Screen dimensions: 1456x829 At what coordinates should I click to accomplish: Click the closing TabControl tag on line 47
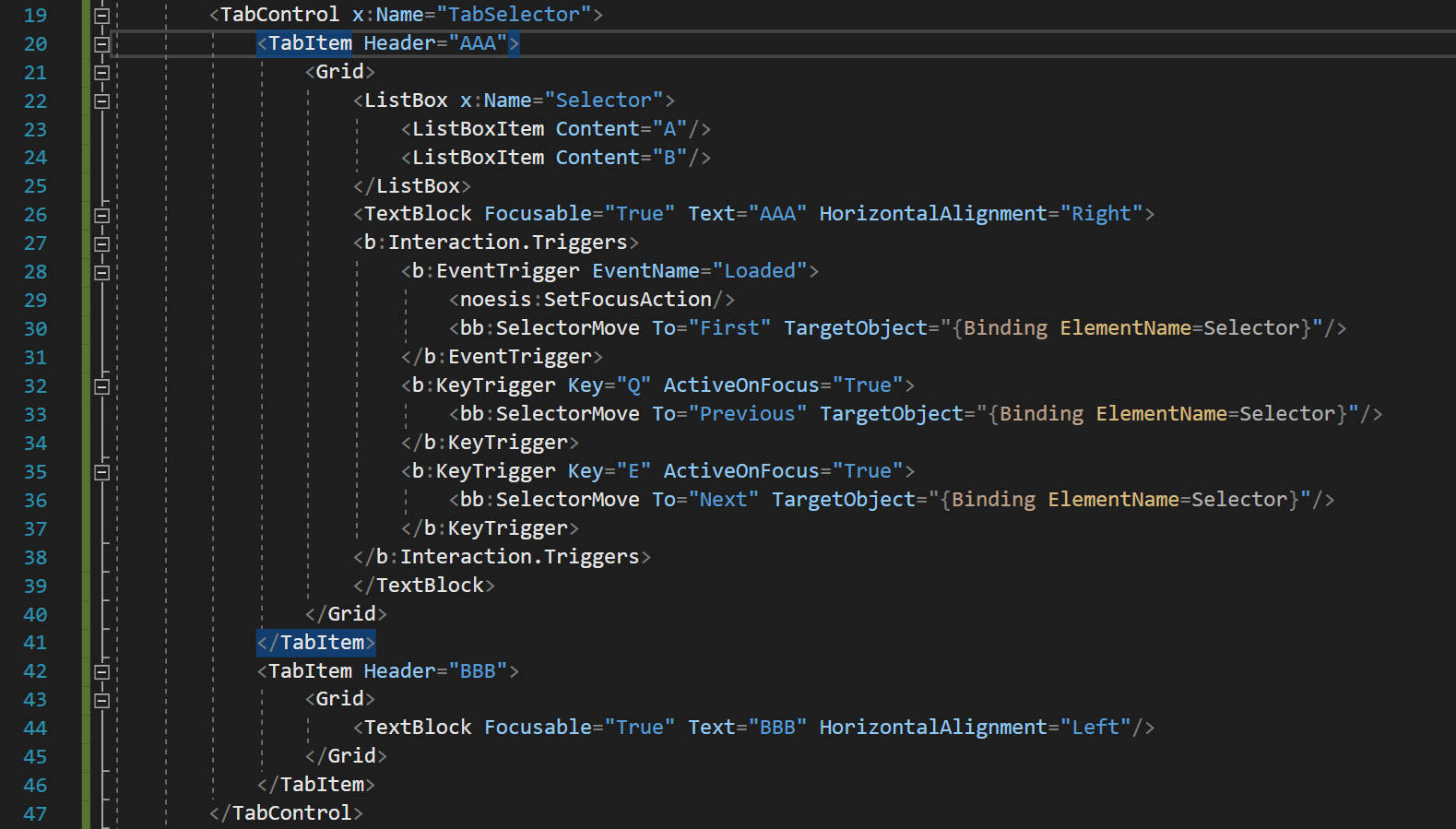pyautogui.click(x=286, y=813)
